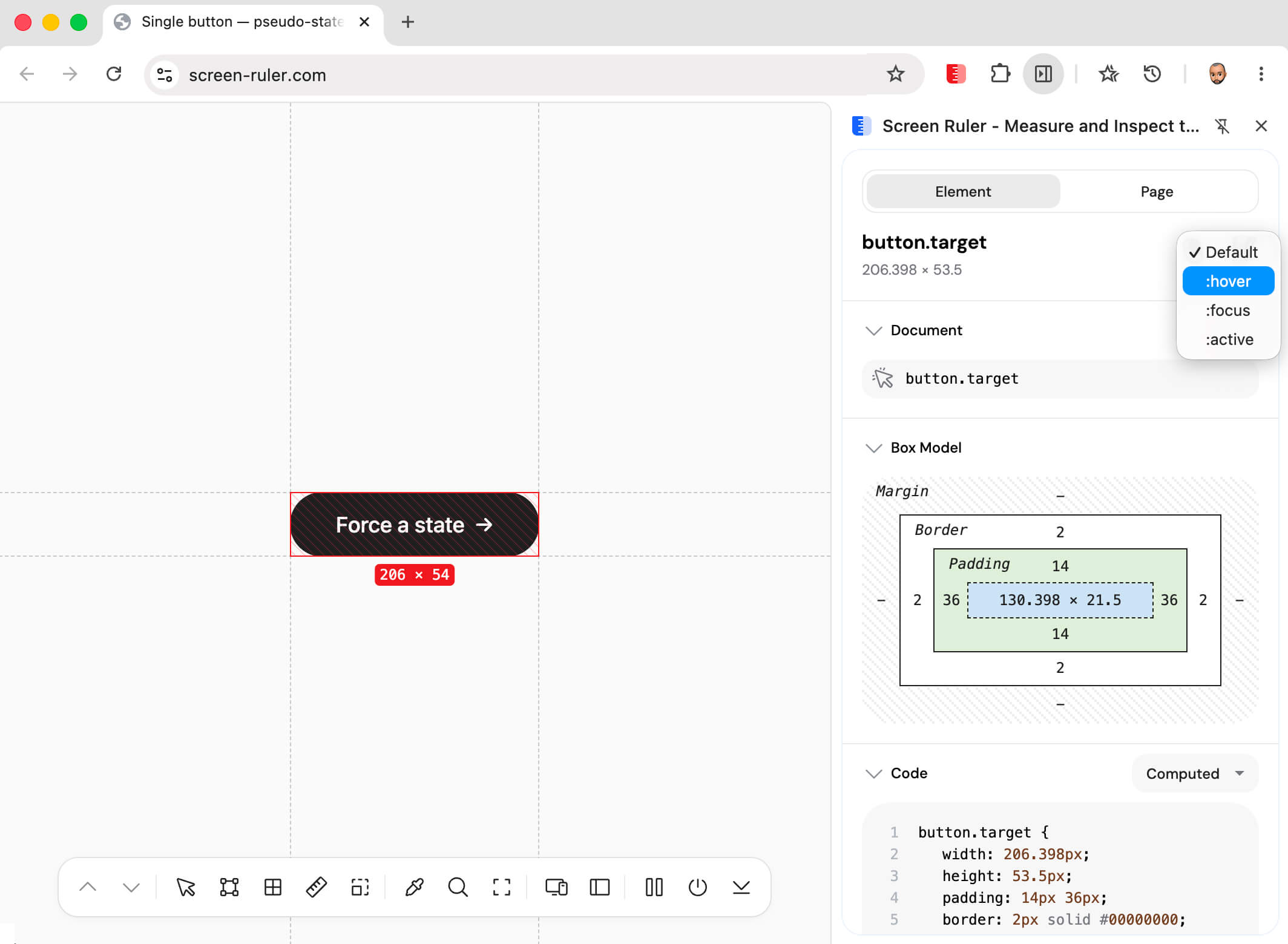Click the red Screen Ruler extension icon
This screenshot has height=944, width=1288.
click(x=956, y=74)
